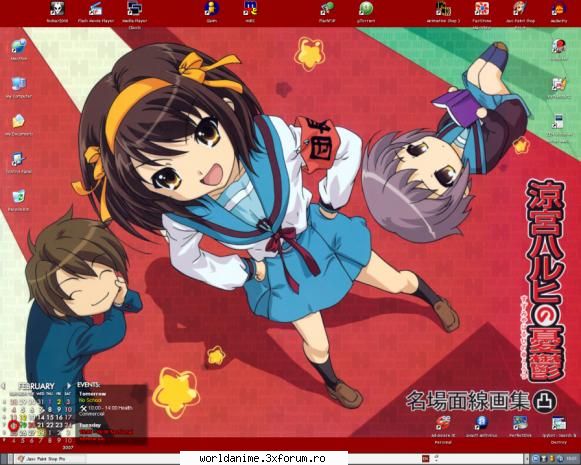This screenshot has width=581, height=465.
Task: Open the '10:00 - 14:00 Health Commercial' event
Action: click(x=106, y=410)
